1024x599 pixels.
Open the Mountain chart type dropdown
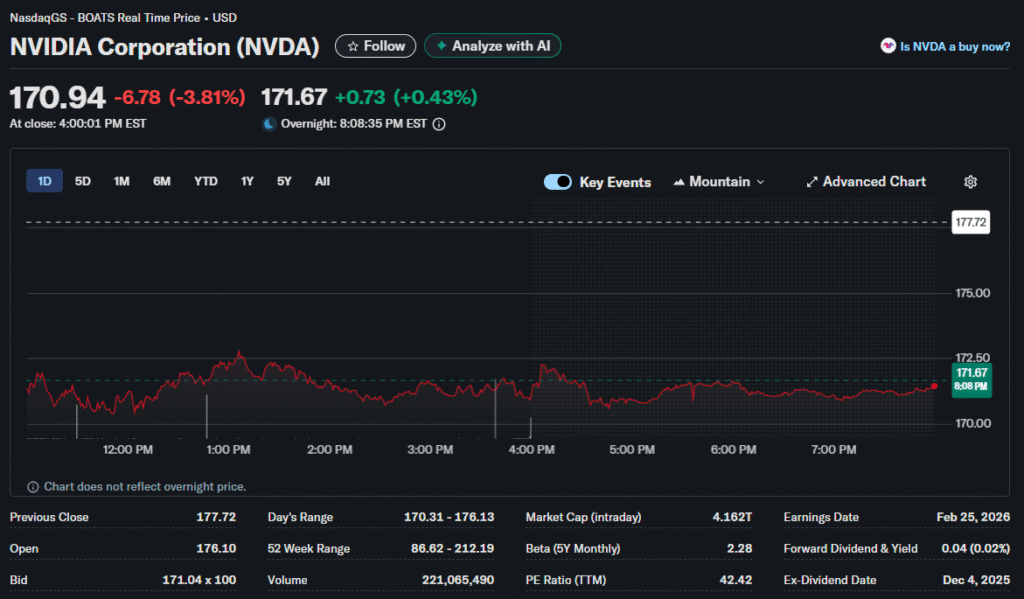tap(719, 182)
